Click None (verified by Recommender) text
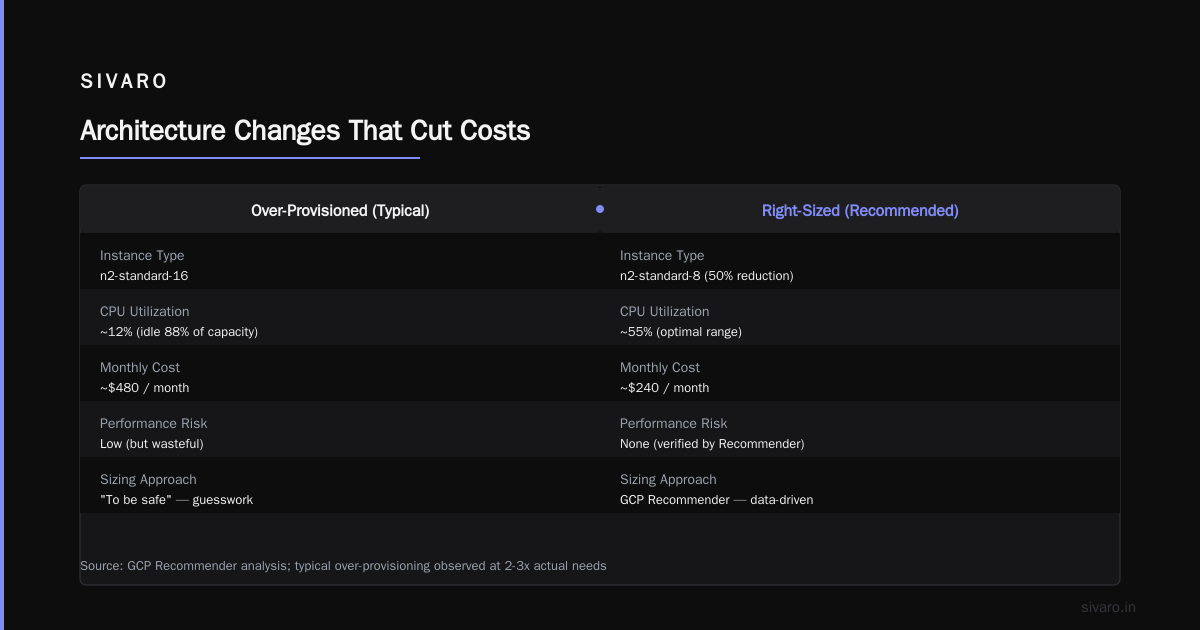The width and height of the screenshot is (1200, 630). click(712, 444)
